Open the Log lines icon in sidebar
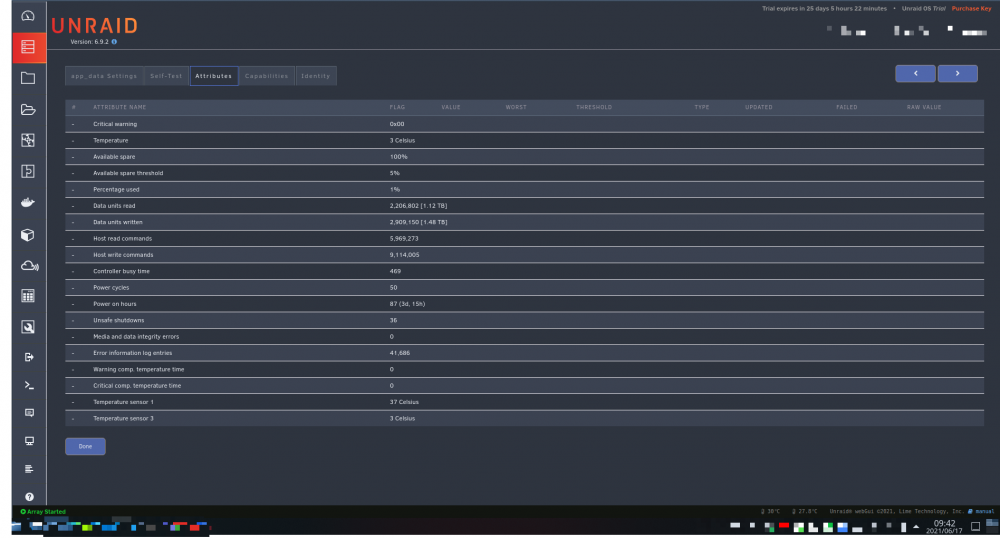1000x538 pixels. (x=29, y=469)
